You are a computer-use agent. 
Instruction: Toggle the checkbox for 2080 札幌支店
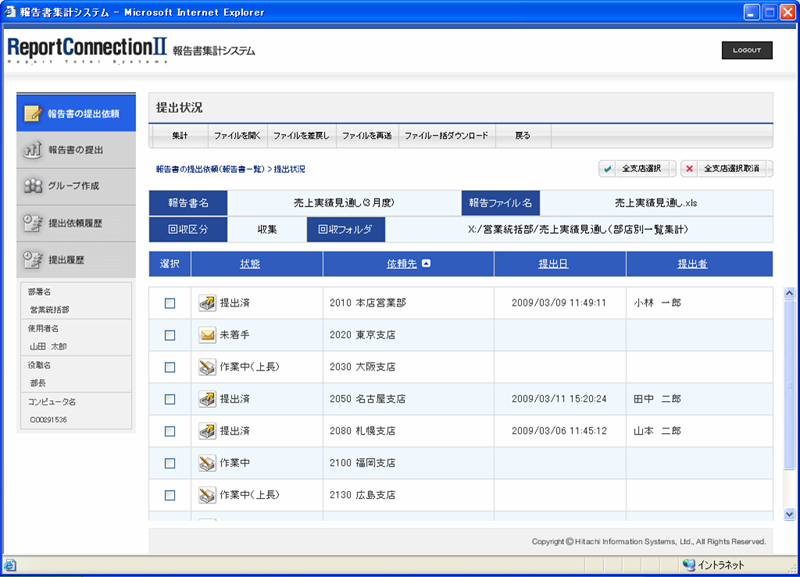pos(170,431)
